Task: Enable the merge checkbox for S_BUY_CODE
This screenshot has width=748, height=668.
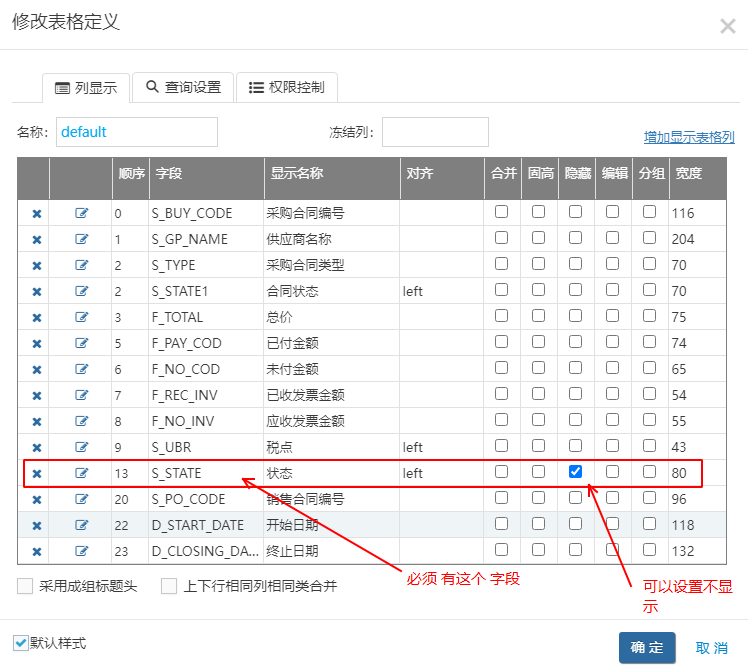Action: [x=502, y=212]
